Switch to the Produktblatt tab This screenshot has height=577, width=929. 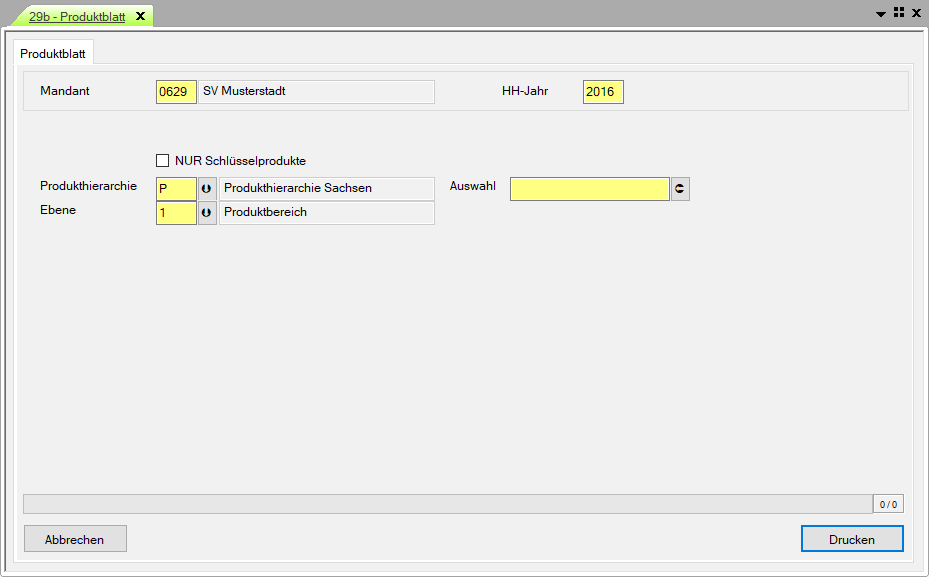coord(53,53)
